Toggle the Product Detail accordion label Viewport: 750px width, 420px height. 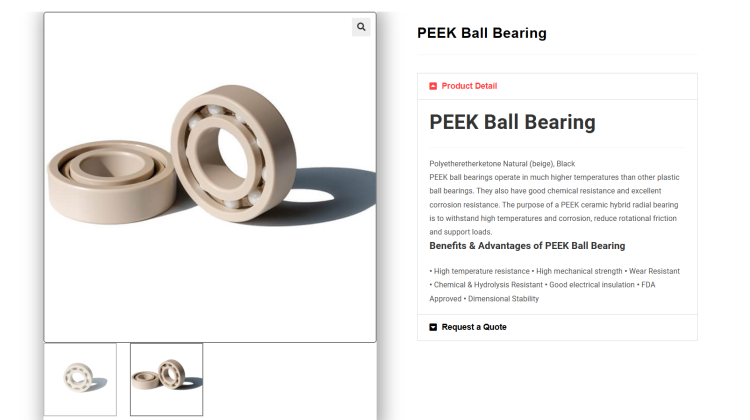pos(469,86)
